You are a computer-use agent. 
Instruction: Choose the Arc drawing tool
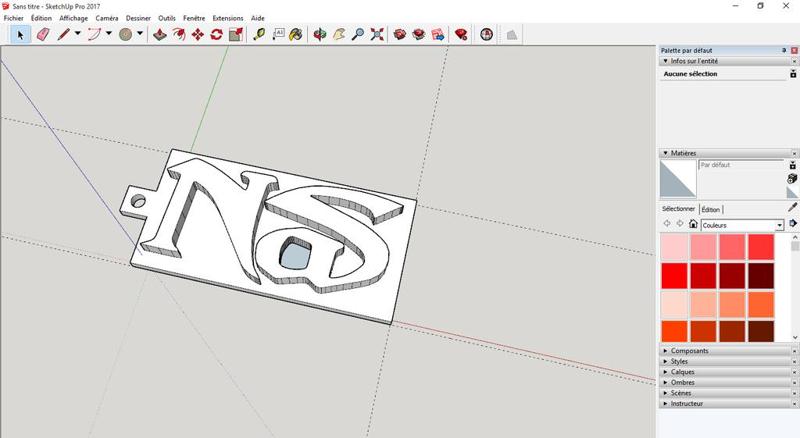point(94,35)
